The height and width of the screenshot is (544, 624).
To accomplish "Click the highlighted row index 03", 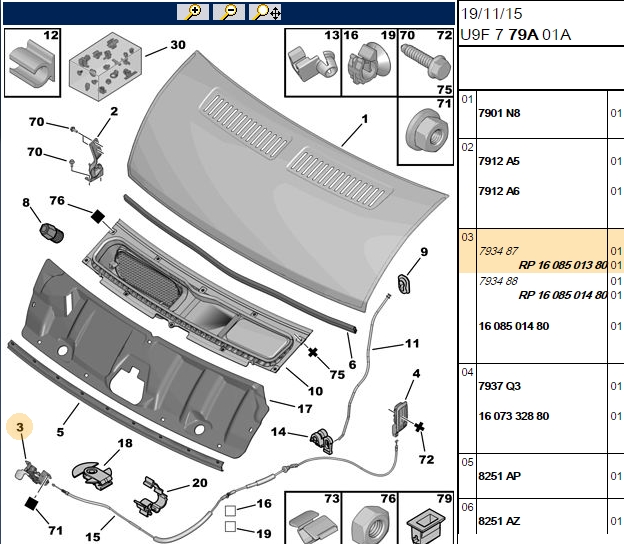I will (467, 237).
